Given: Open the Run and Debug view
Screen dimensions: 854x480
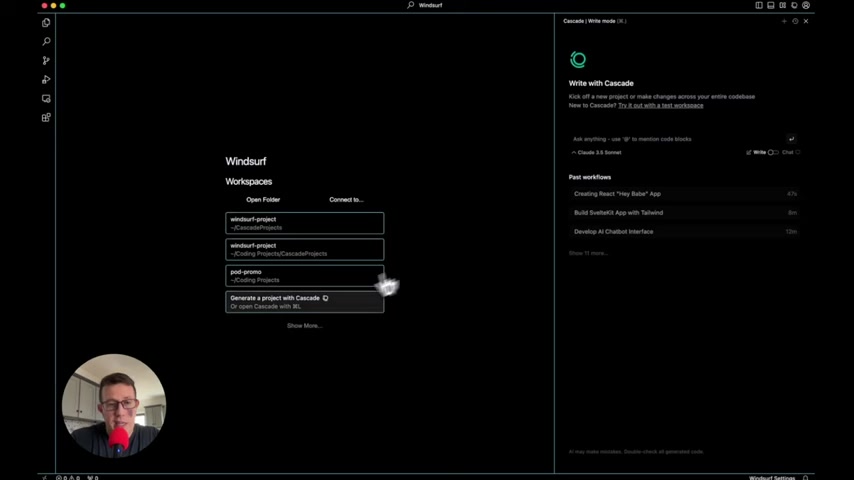Looking at the screenshot, I should click(x=46, y=80).
